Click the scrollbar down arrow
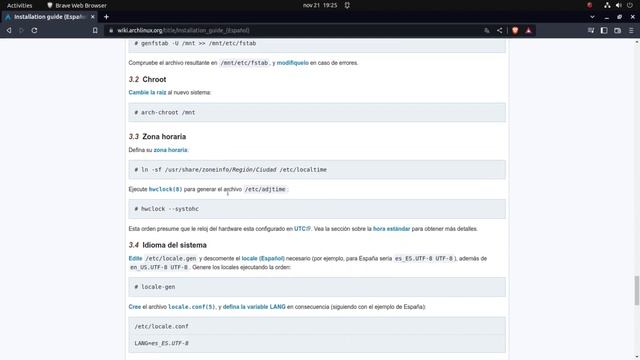640x360 pixels. point(637,357)
